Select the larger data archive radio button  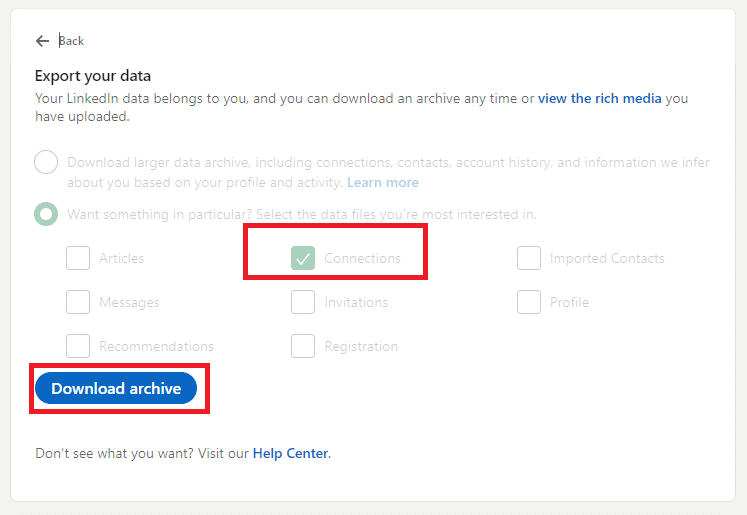tap(46, 162)
